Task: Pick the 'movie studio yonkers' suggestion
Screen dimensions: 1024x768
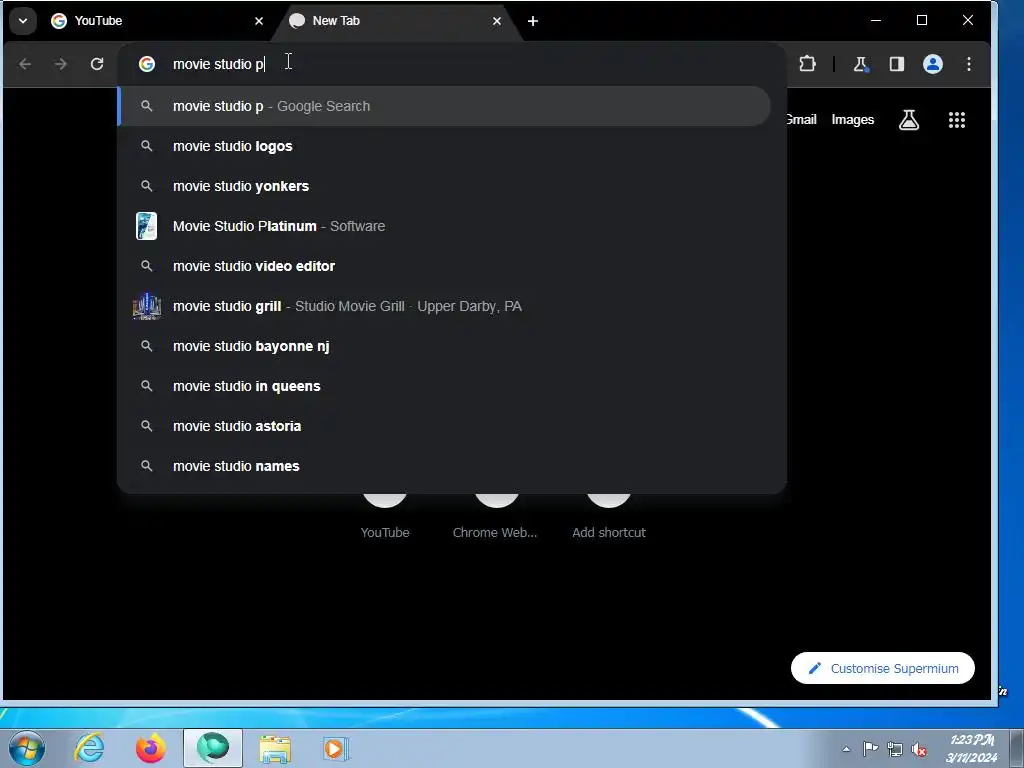Action: point(444,186)
